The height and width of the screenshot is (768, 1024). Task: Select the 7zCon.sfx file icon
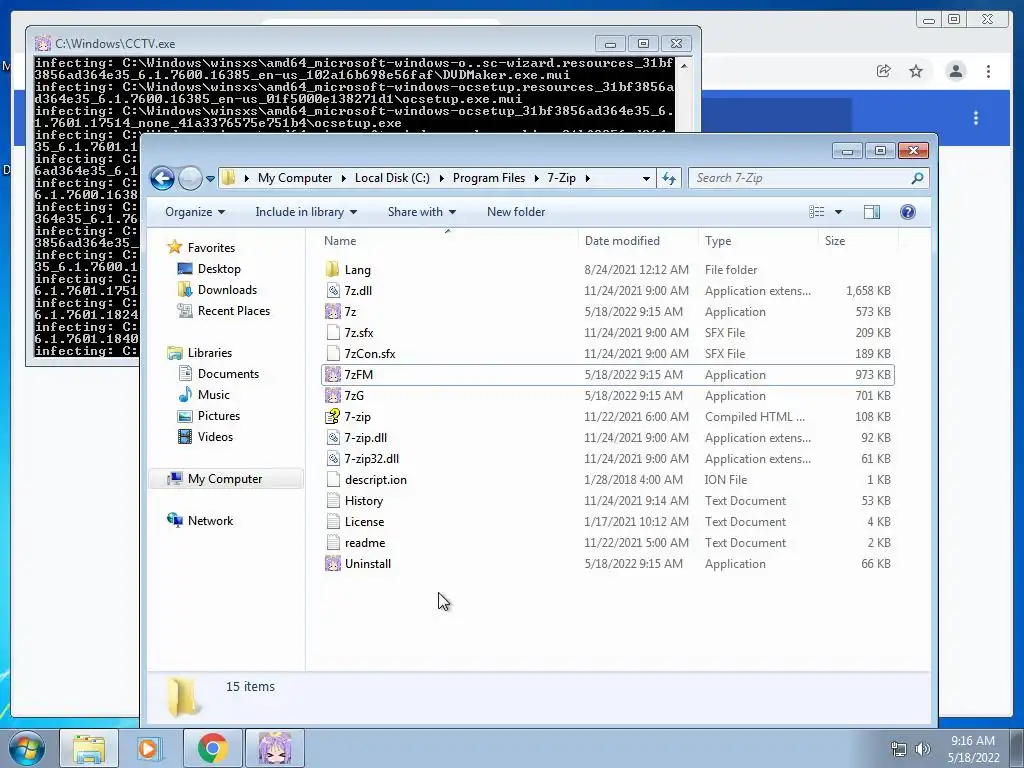(332, 353)
